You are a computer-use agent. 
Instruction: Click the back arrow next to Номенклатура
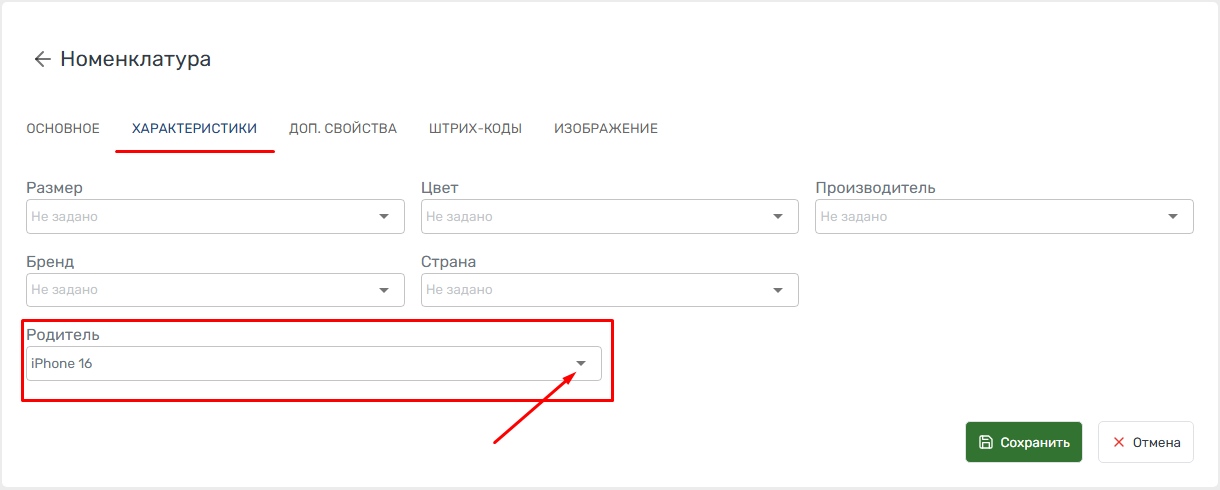(x=42, y=59)
